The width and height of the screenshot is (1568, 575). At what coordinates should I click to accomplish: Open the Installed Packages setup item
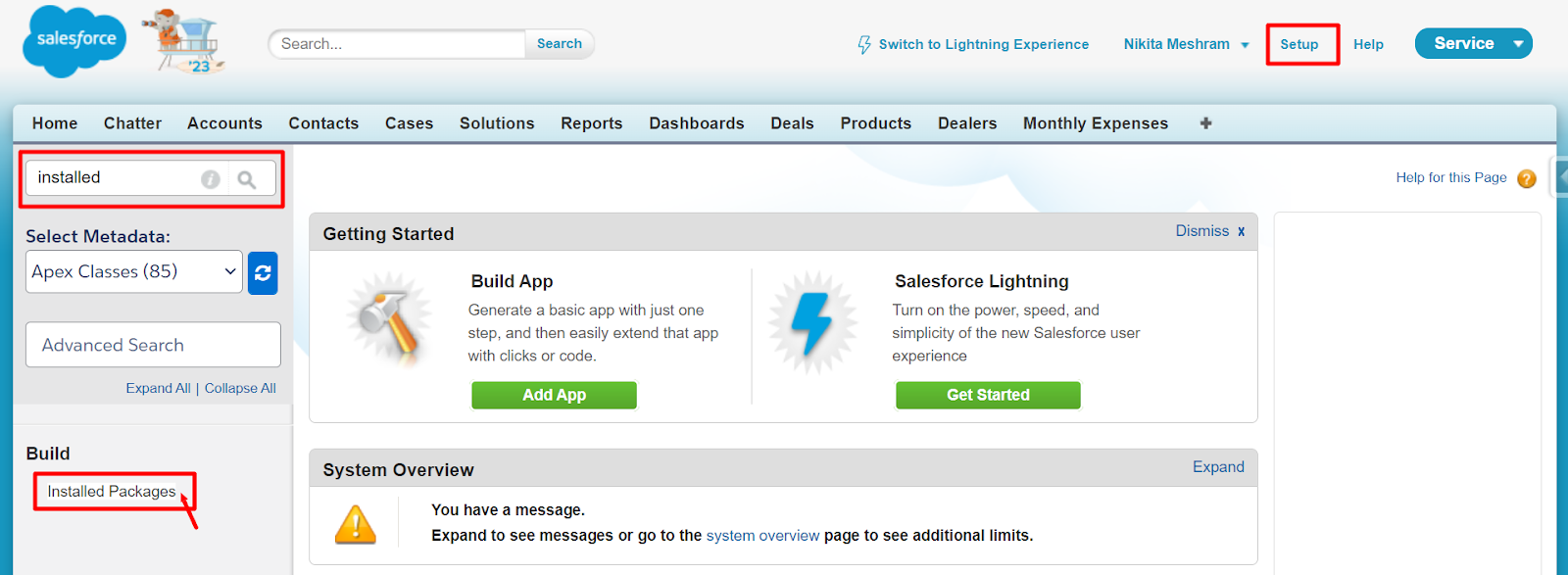click(112, 492)
